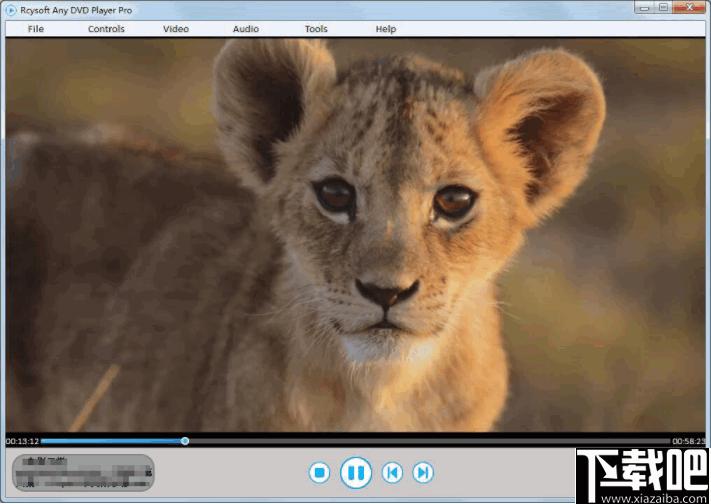Open the Controls menu
The image size is (711, 504).
click(106, 29)
